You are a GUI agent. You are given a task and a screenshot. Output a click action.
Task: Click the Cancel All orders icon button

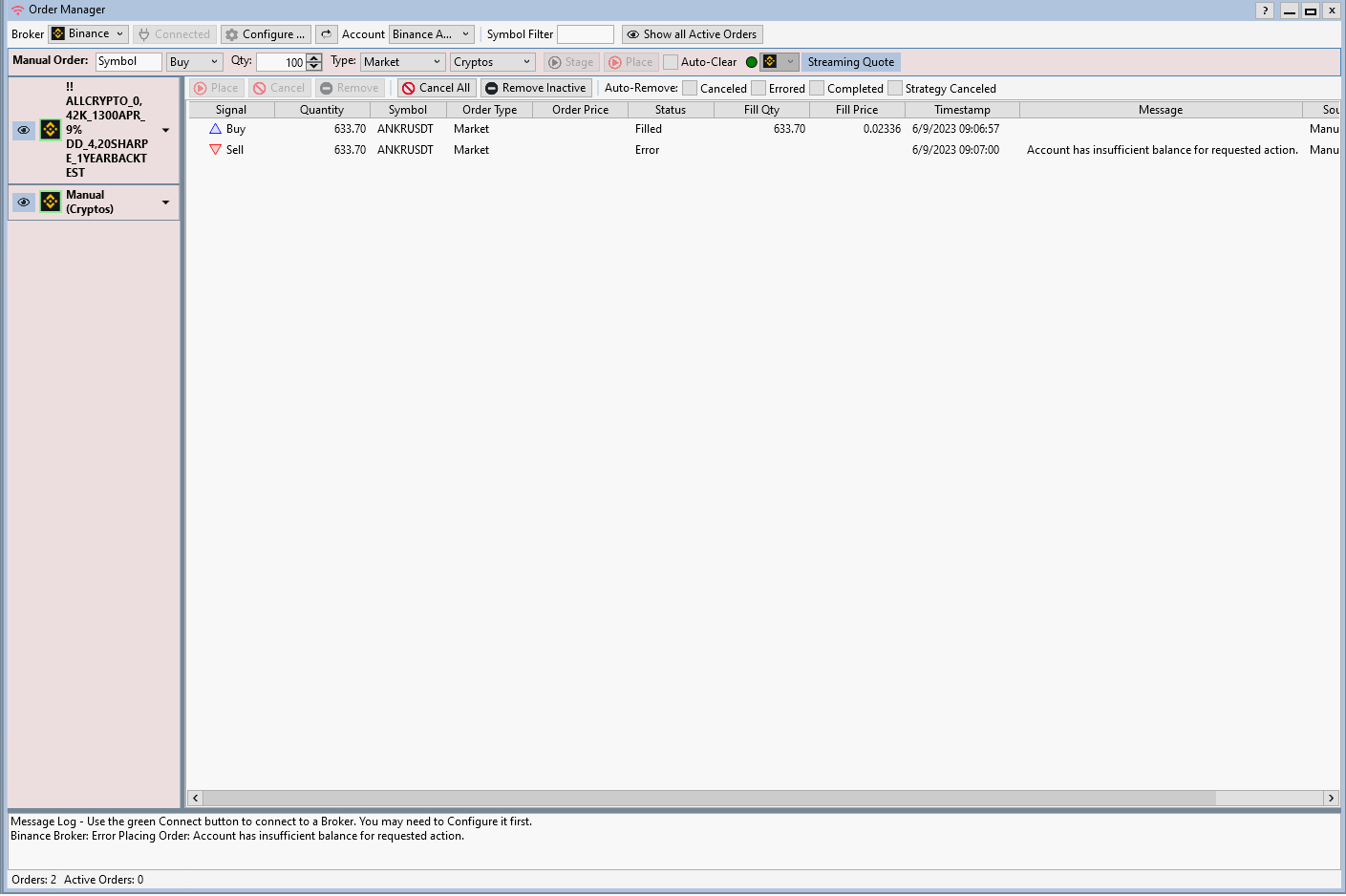(437, 88)
